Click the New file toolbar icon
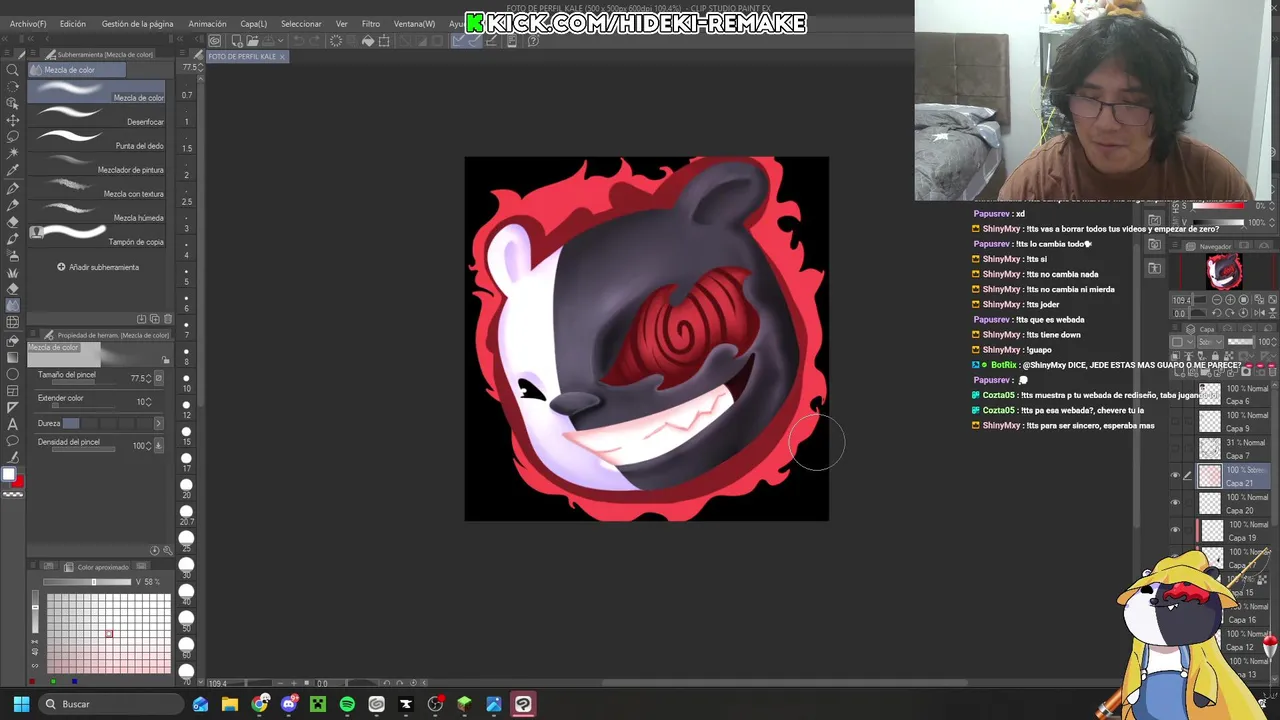Screen dimensions: 1280x720 point(237,41)
